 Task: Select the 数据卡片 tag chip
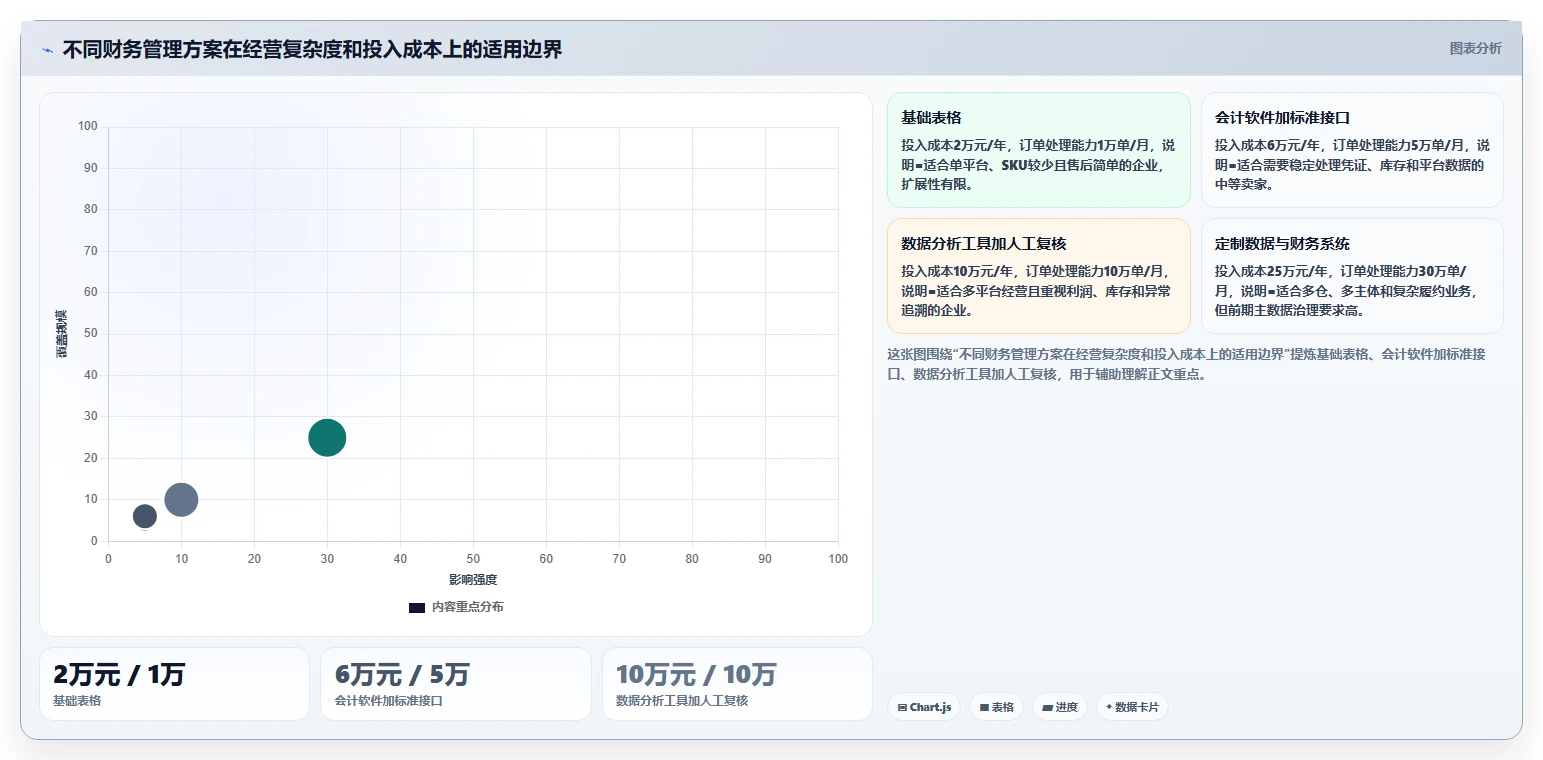tap(1132, 707)
